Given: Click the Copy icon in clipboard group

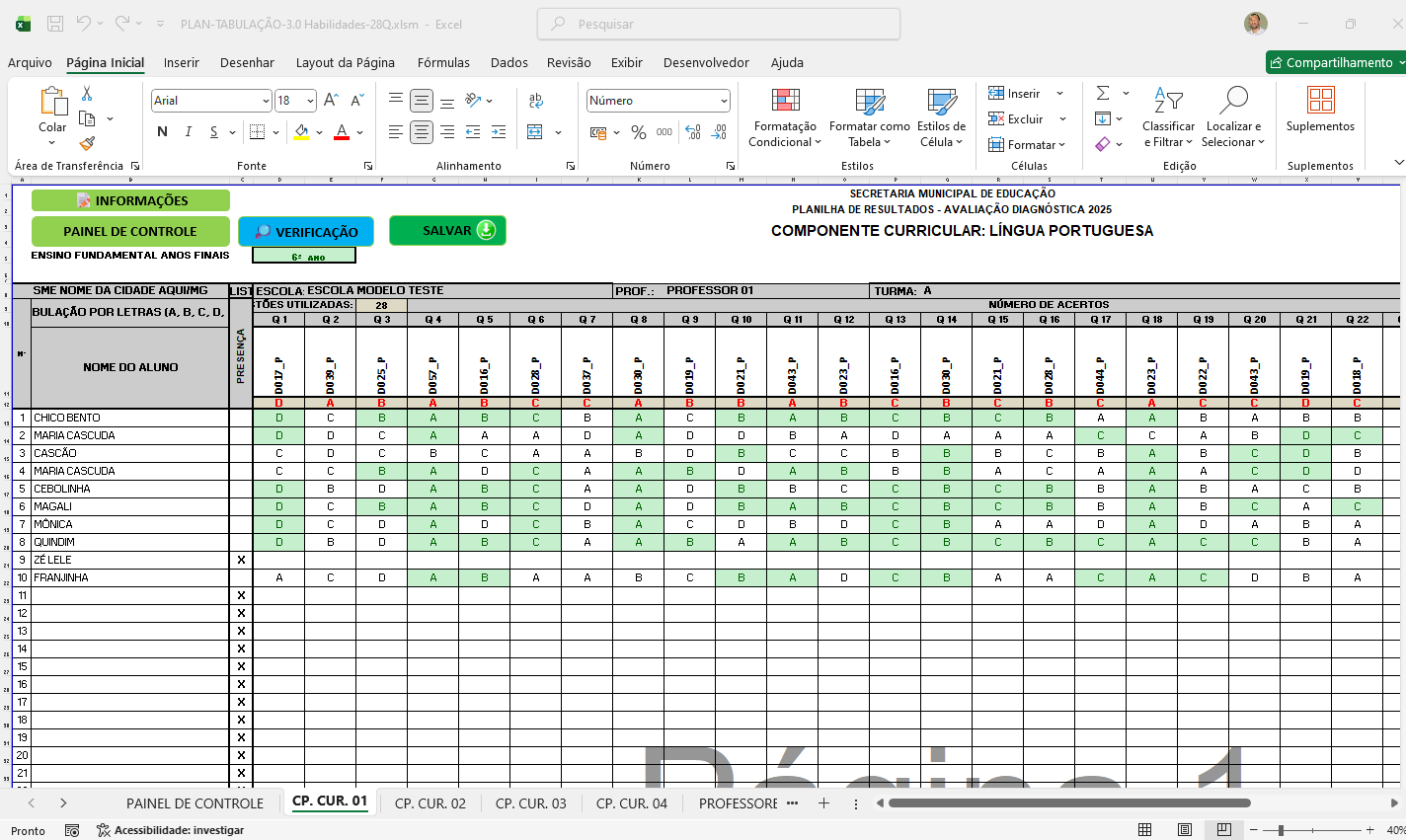Looking at the screenshot, I should 88,118.
